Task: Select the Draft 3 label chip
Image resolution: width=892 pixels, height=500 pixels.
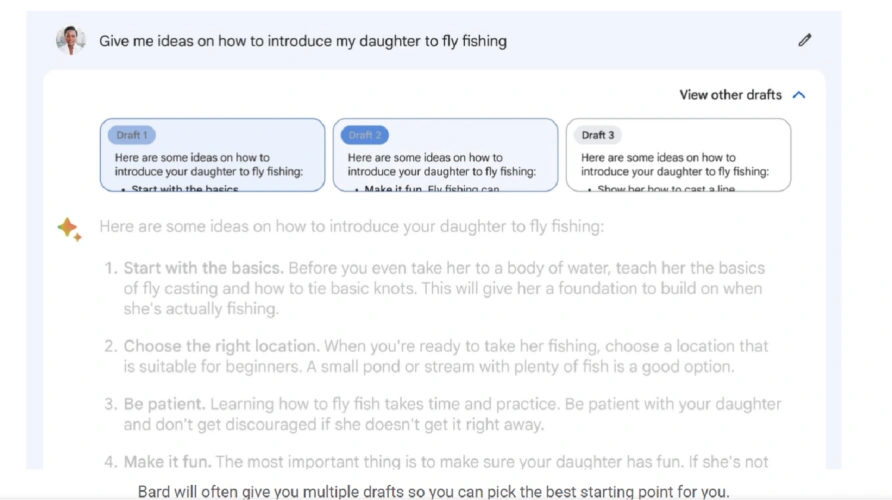Action: click(598, 135)
